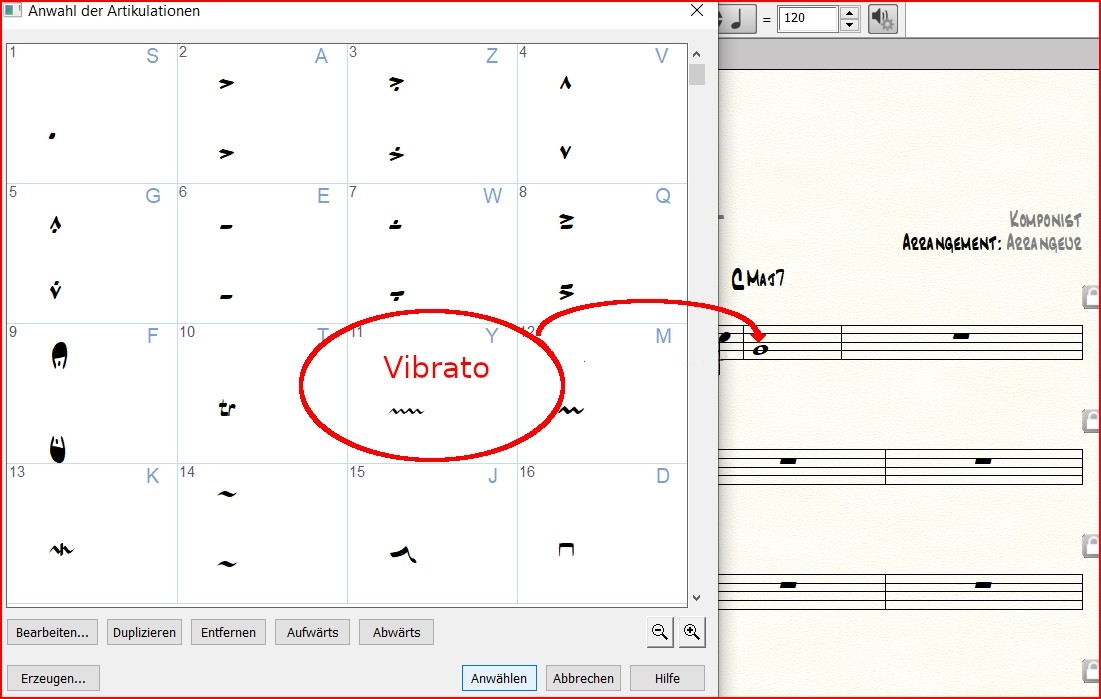
Task: Select accent-staccato articulation in slot 3
Action: tap(432, 113)
